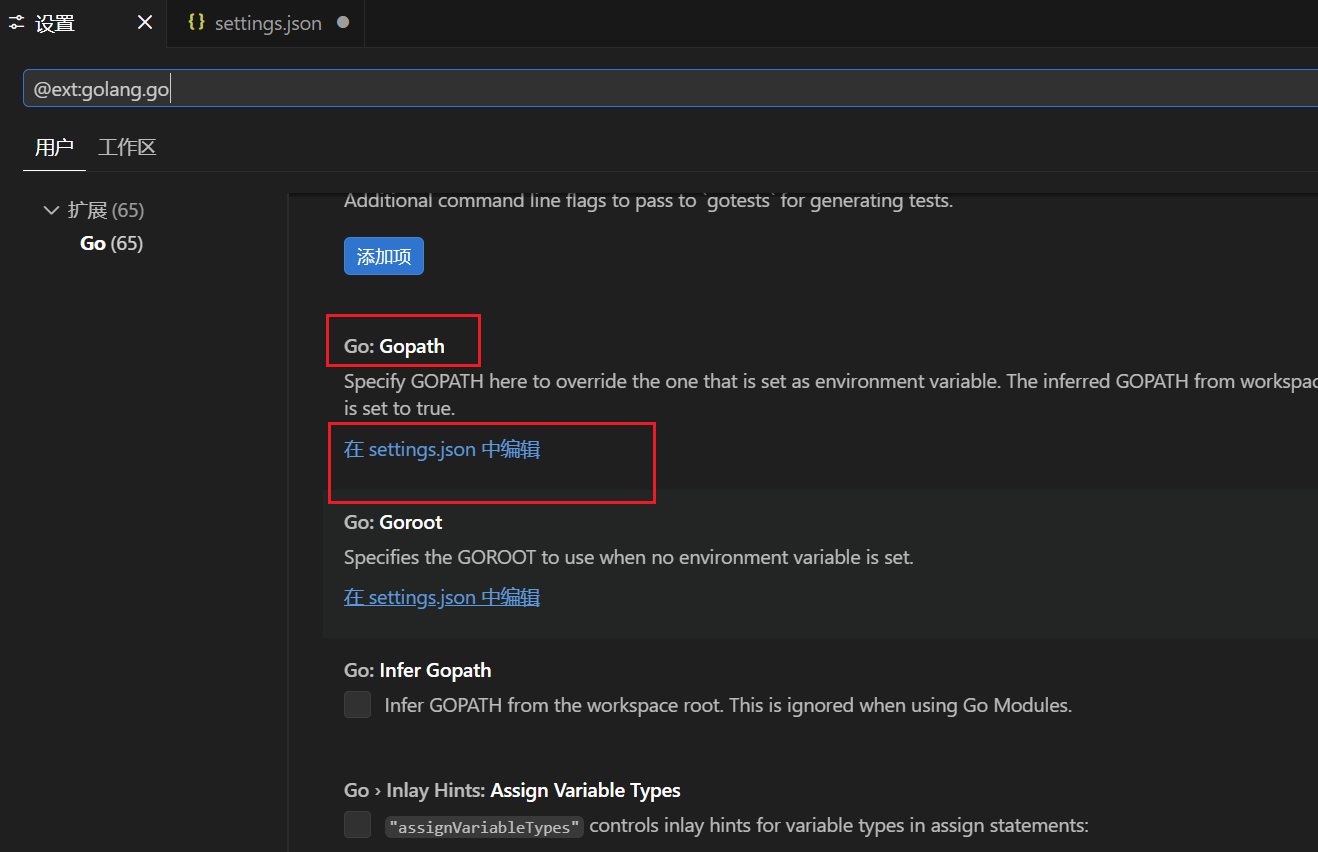Click the Go: Infer Gopath setting title

[417, 671]
